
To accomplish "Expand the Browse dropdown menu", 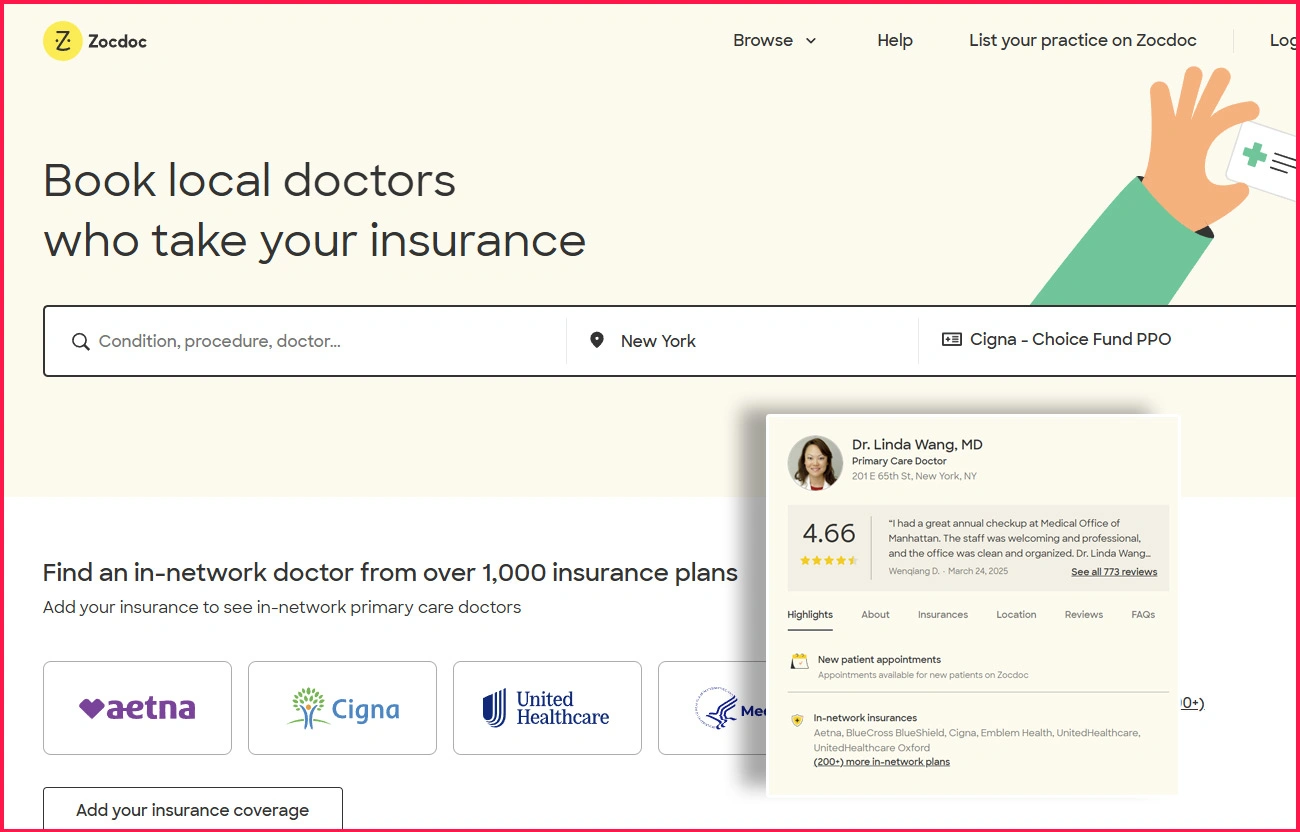I will coord(774,41).
